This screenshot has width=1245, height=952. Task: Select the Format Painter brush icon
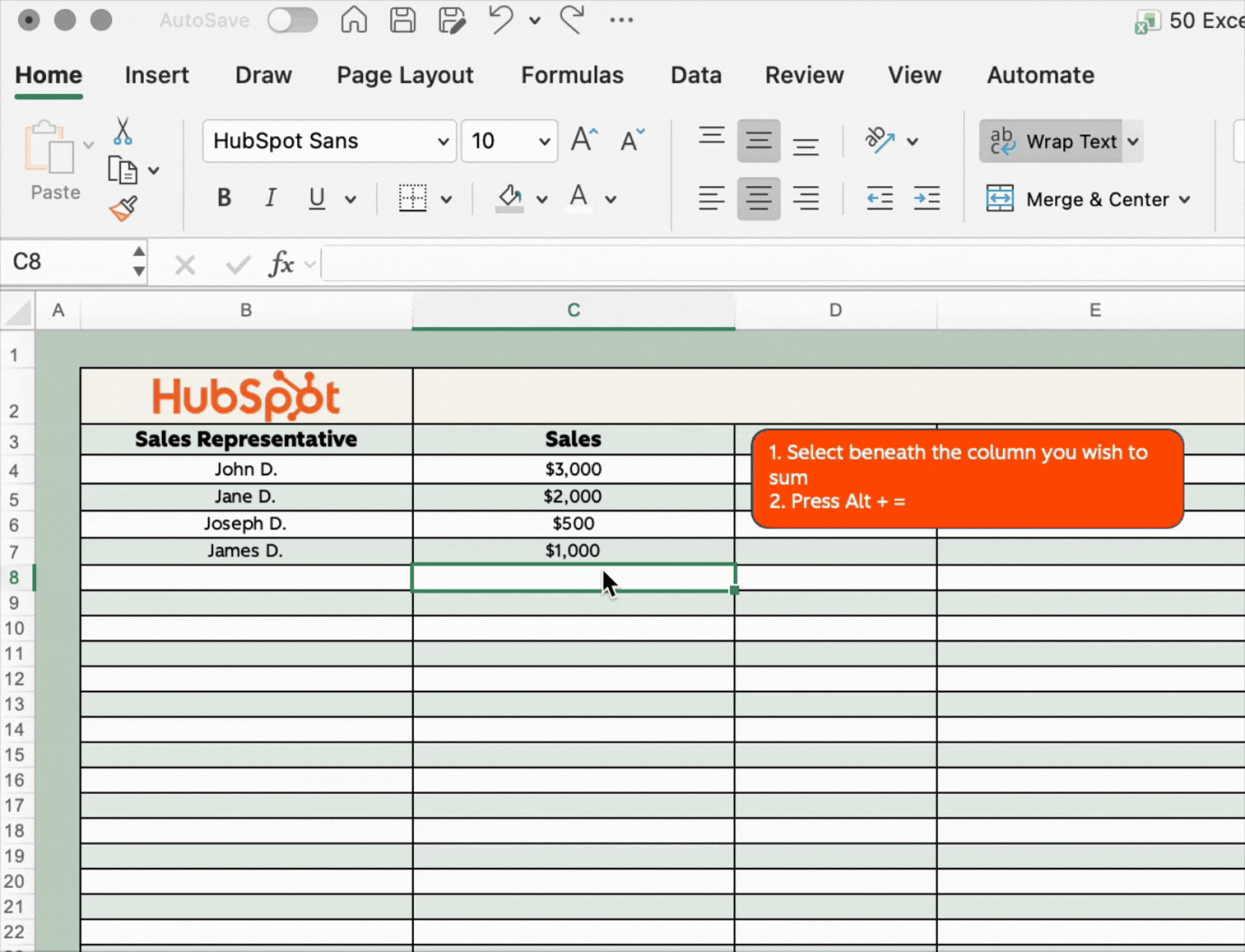click(x=124, y=209)
